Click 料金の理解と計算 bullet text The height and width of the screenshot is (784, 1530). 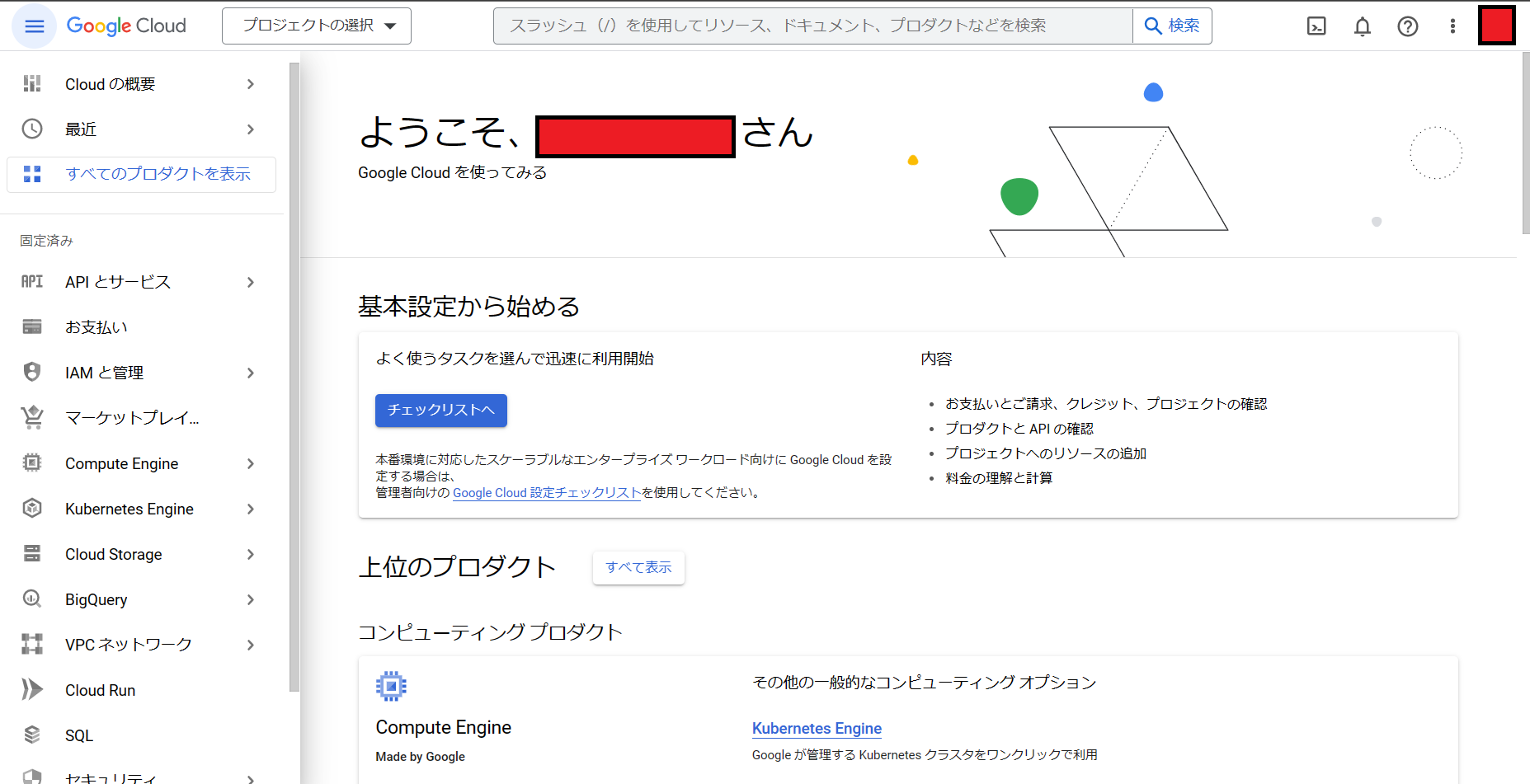999,478
